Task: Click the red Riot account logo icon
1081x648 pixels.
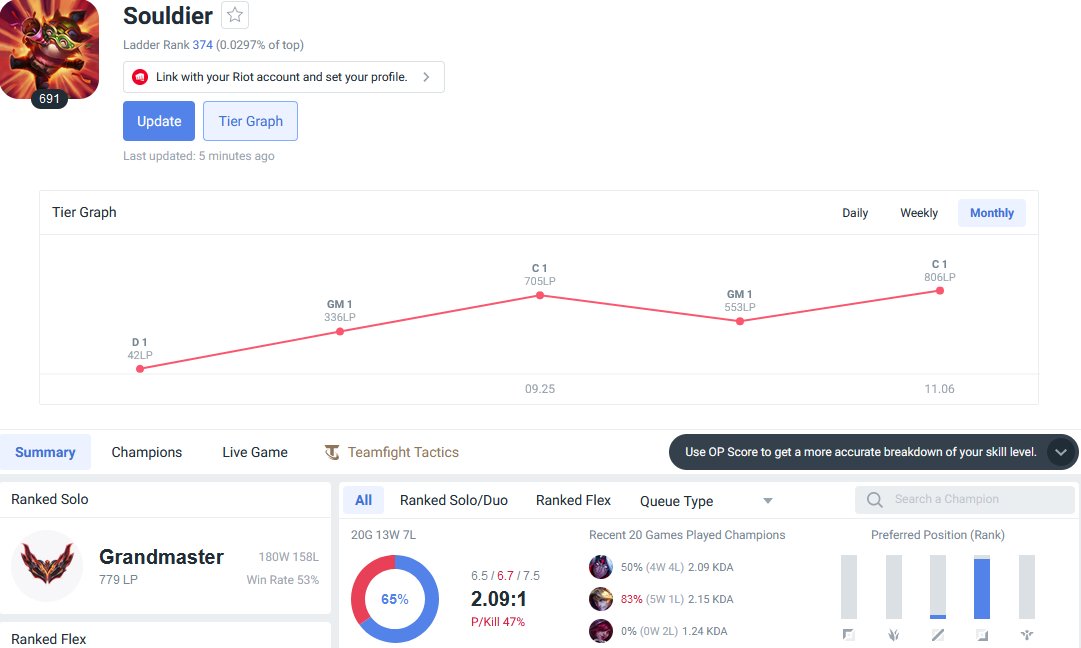Action: (140, 77)
